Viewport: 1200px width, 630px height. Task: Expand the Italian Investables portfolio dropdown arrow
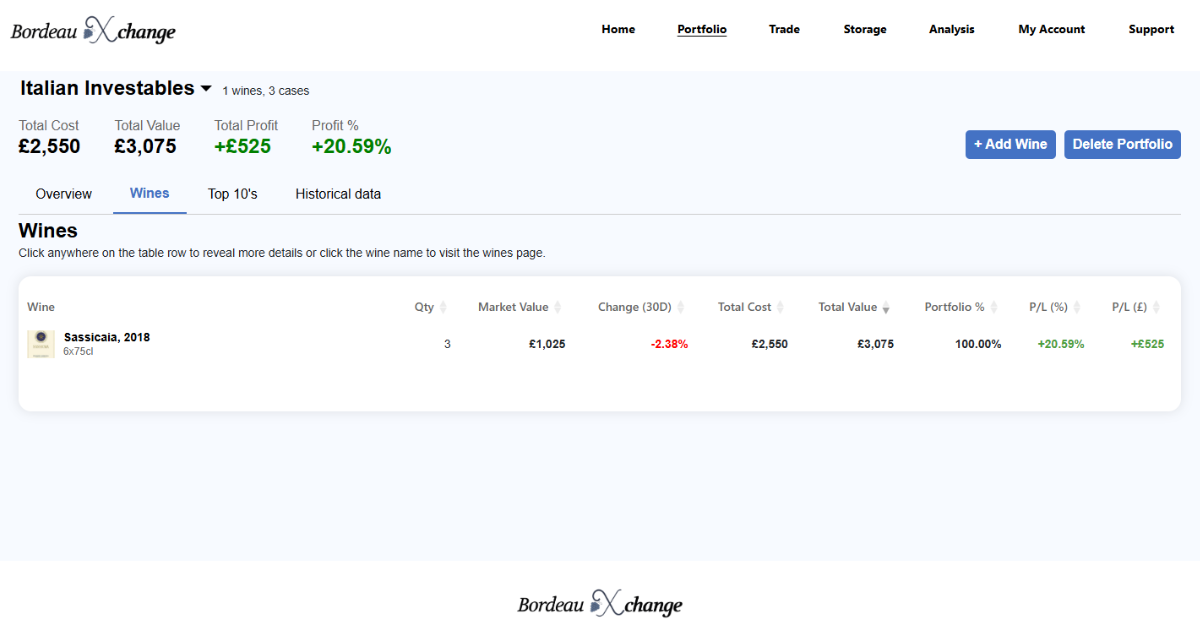tap(206, 89)
